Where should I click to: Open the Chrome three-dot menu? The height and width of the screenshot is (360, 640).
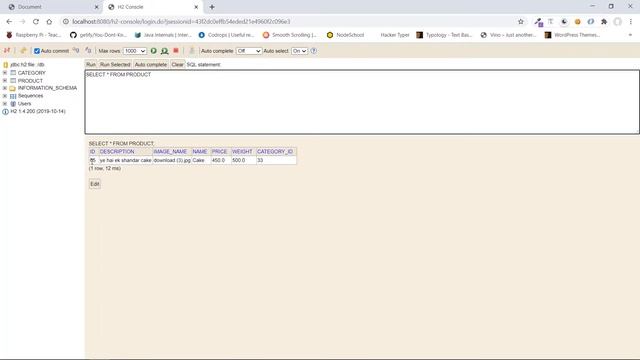(x=631, y=22)
